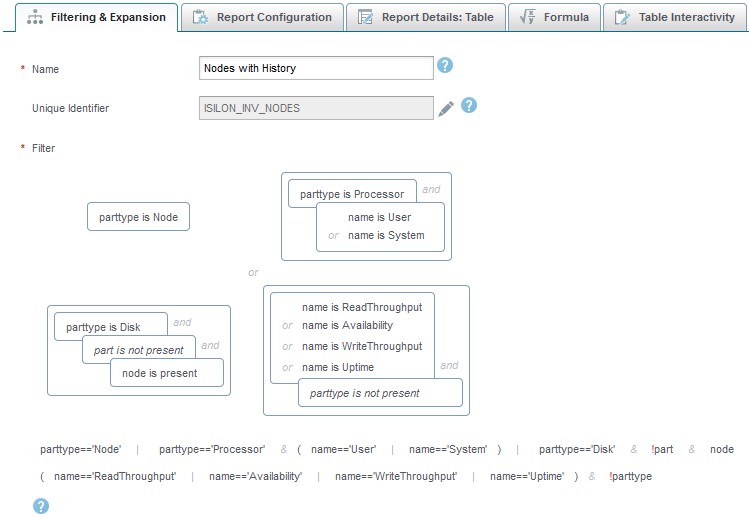Click name=='ReadThroughput' in the expression
Image resolution: width=749 pixels, height=517 pixels.
click(115, 476)
